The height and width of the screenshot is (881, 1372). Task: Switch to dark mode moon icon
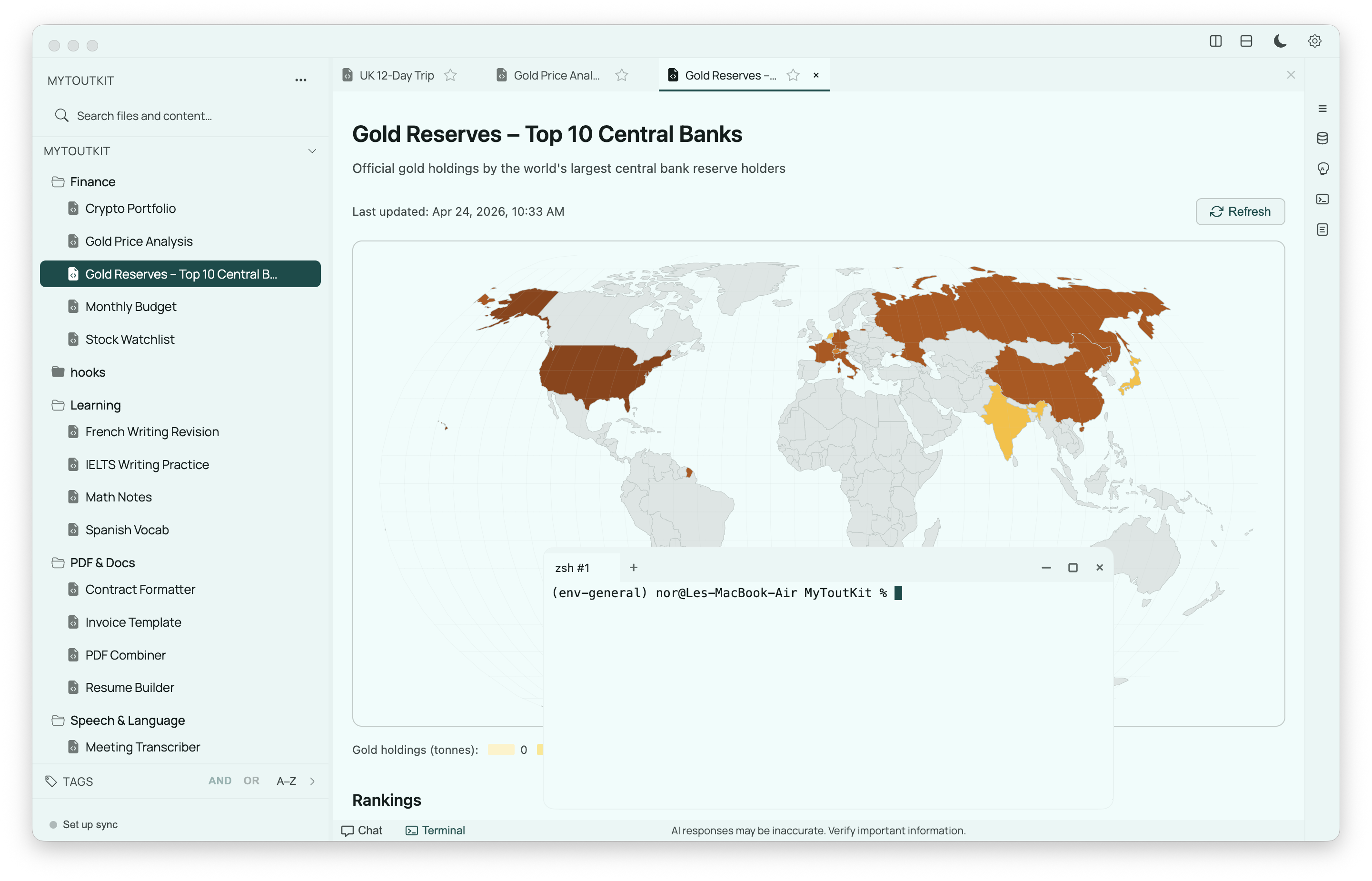pos(1280,41)
